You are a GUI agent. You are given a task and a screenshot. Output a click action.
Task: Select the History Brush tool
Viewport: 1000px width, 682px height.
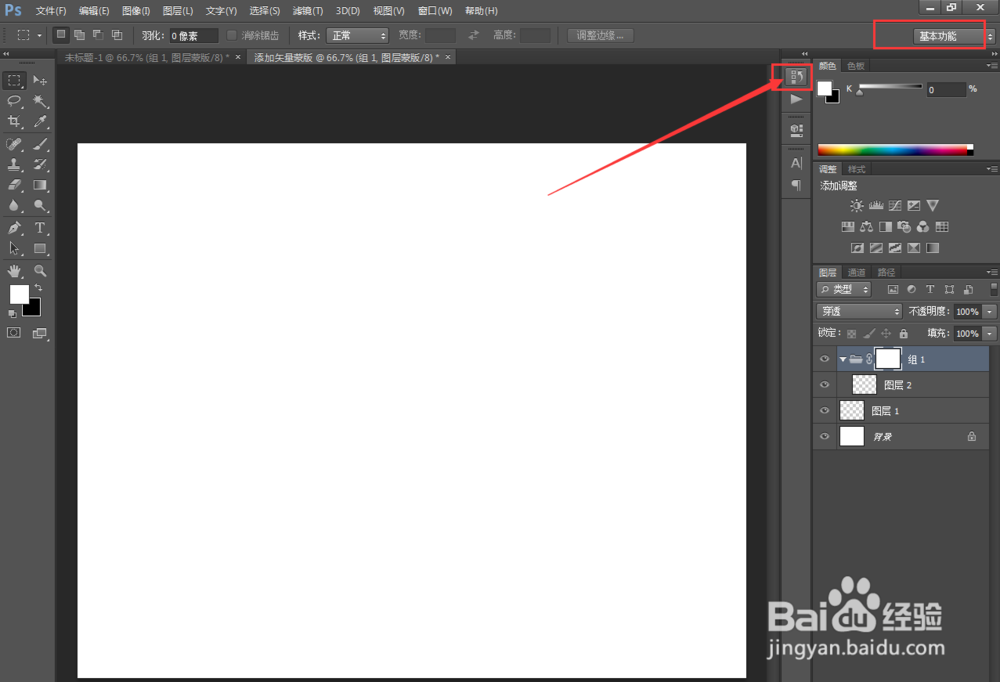[x=40, y=165]
